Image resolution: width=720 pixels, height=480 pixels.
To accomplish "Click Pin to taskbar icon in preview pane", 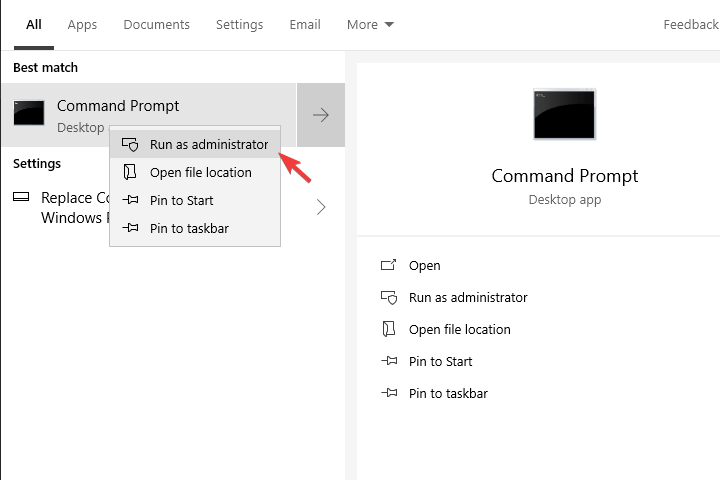I will (x=389, y=393).
